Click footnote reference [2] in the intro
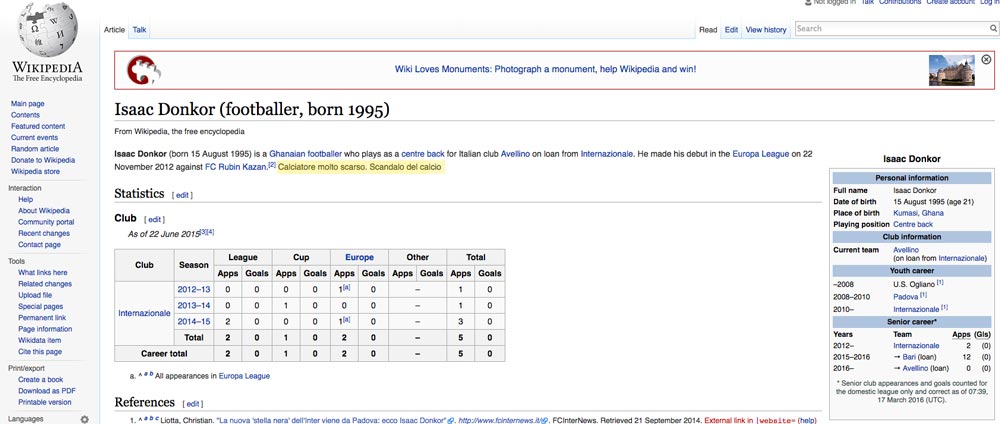This screenshot has height=424, width=1000. 272,165
